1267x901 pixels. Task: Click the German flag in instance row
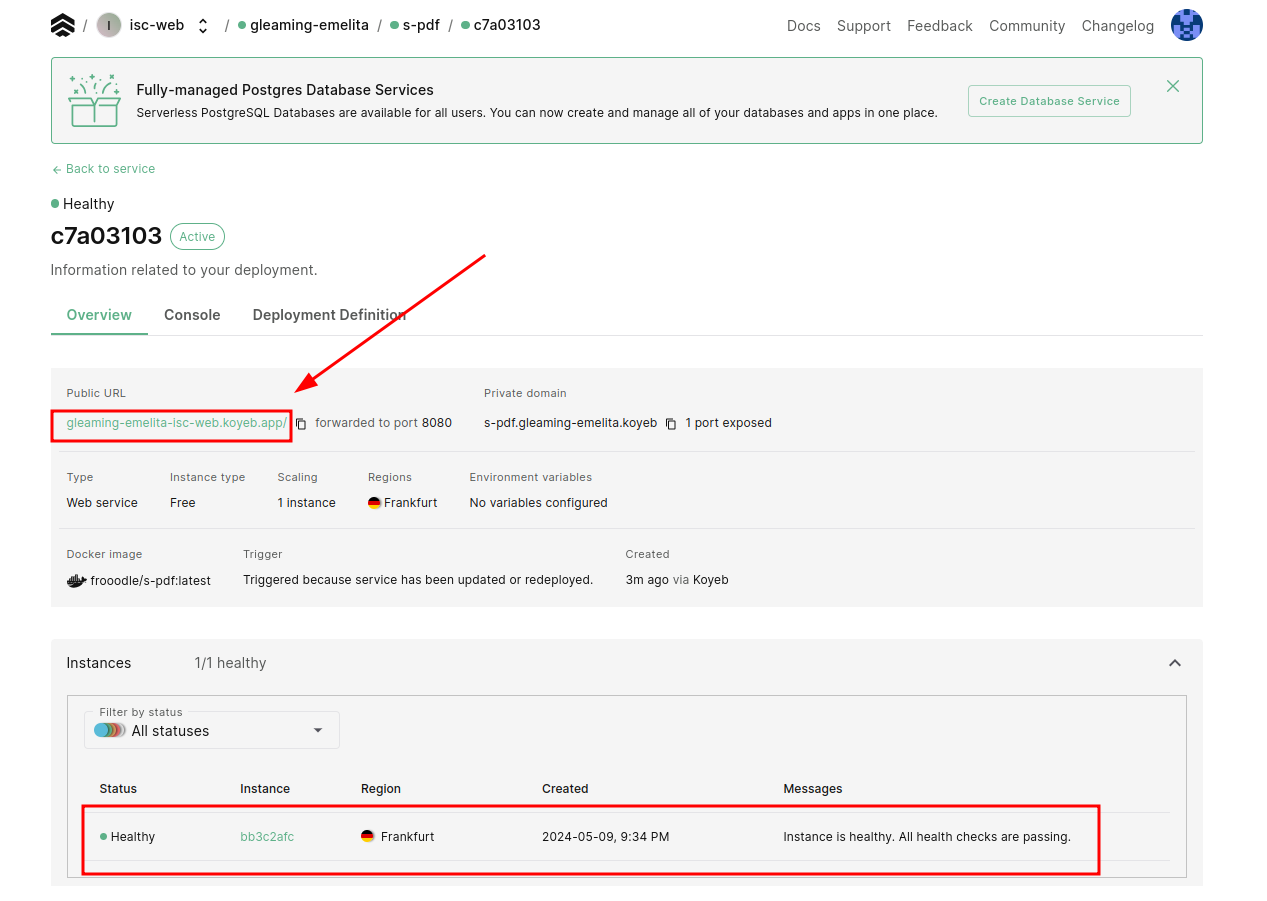tap(368, 836)
